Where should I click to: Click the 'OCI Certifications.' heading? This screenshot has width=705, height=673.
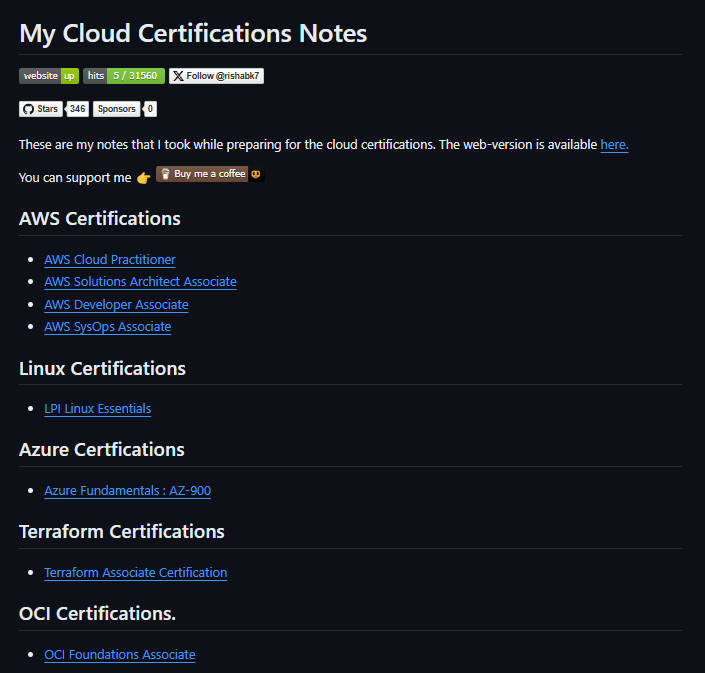click(97, 614)
